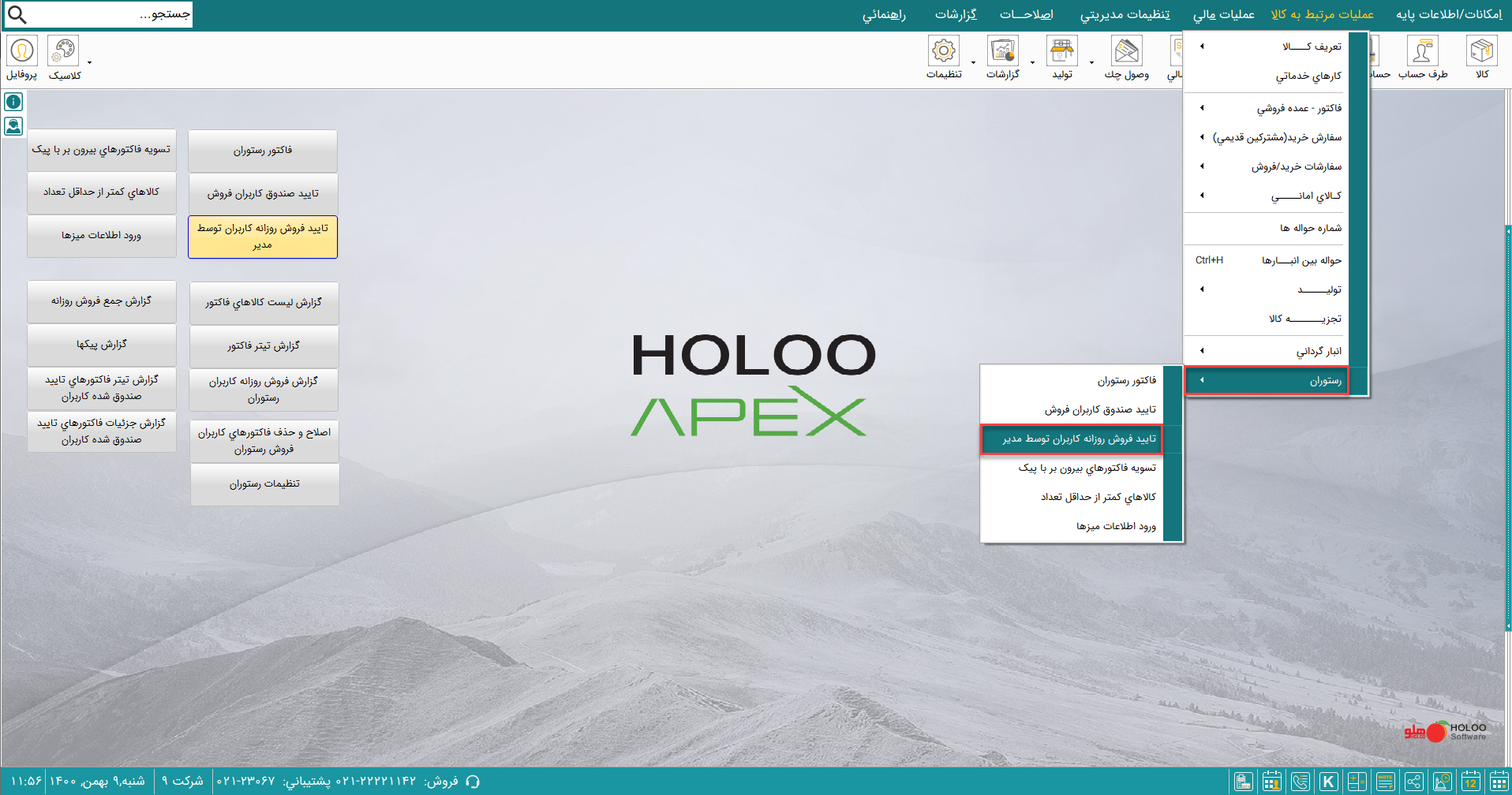
Task: Click the تنظيمات رستوران button
Action: pos(264,484)
